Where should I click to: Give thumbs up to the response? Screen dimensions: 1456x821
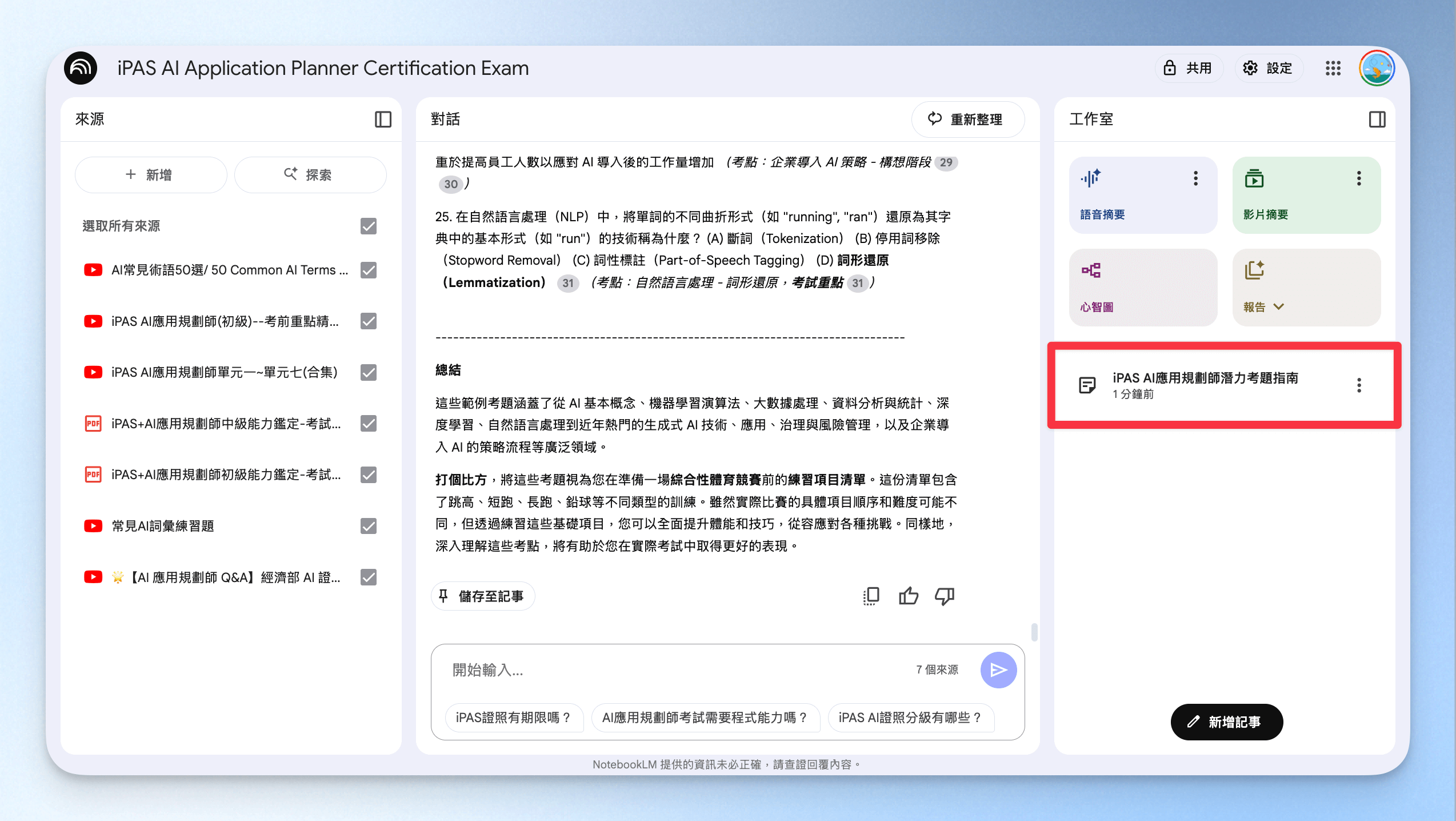click(908, 596)
